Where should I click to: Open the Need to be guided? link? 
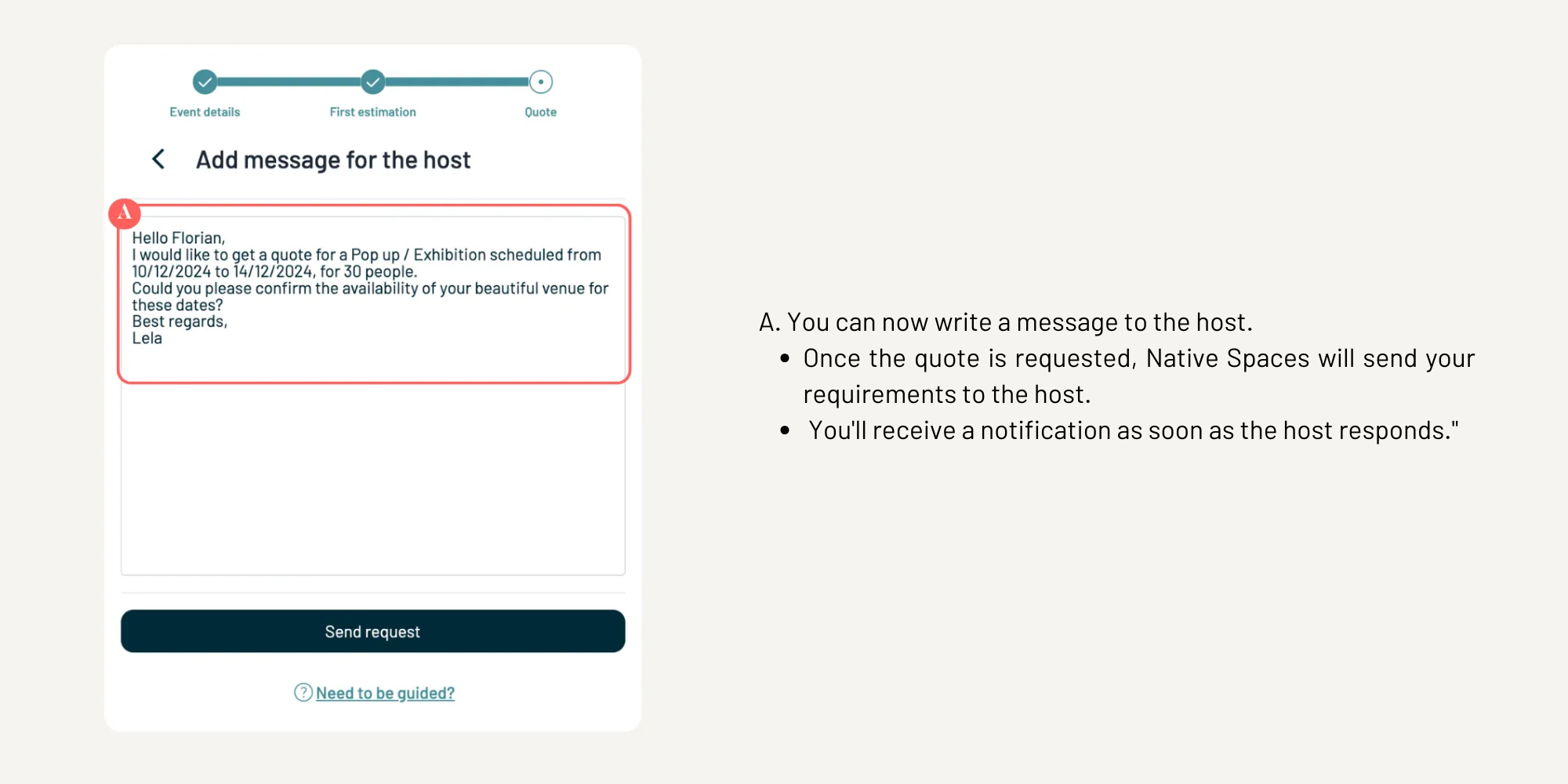coord(385,693)
